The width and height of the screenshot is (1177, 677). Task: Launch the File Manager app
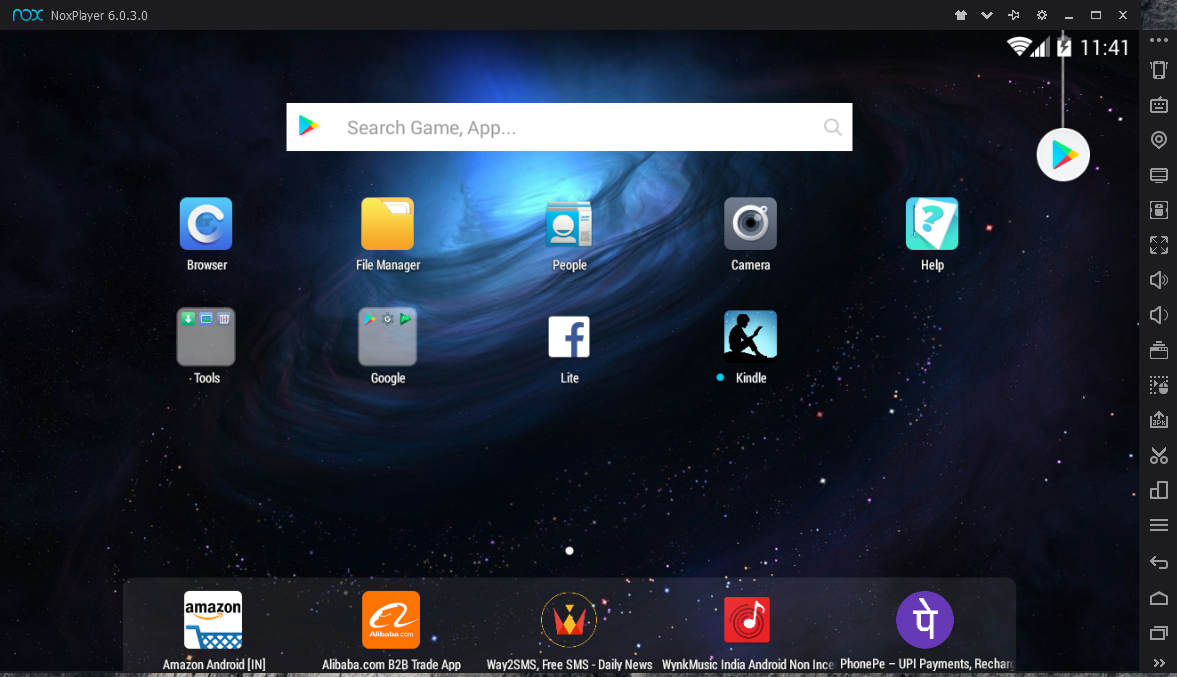[x=387, y=224]
